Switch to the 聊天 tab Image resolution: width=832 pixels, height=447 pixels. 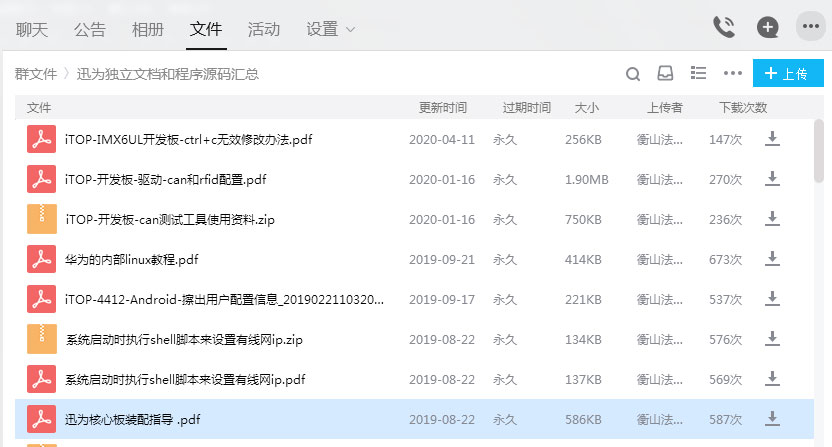pyautogui.click(x=32, y=29)
